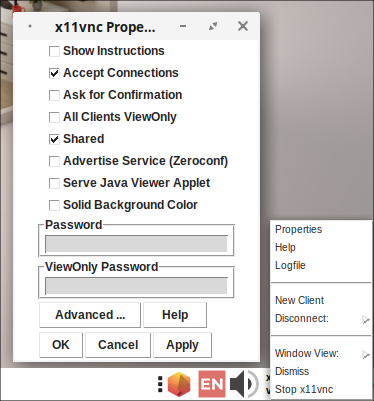Apply the x11vnc property changes
Viewport: 374px width, 401px height.
pos(182,345)
